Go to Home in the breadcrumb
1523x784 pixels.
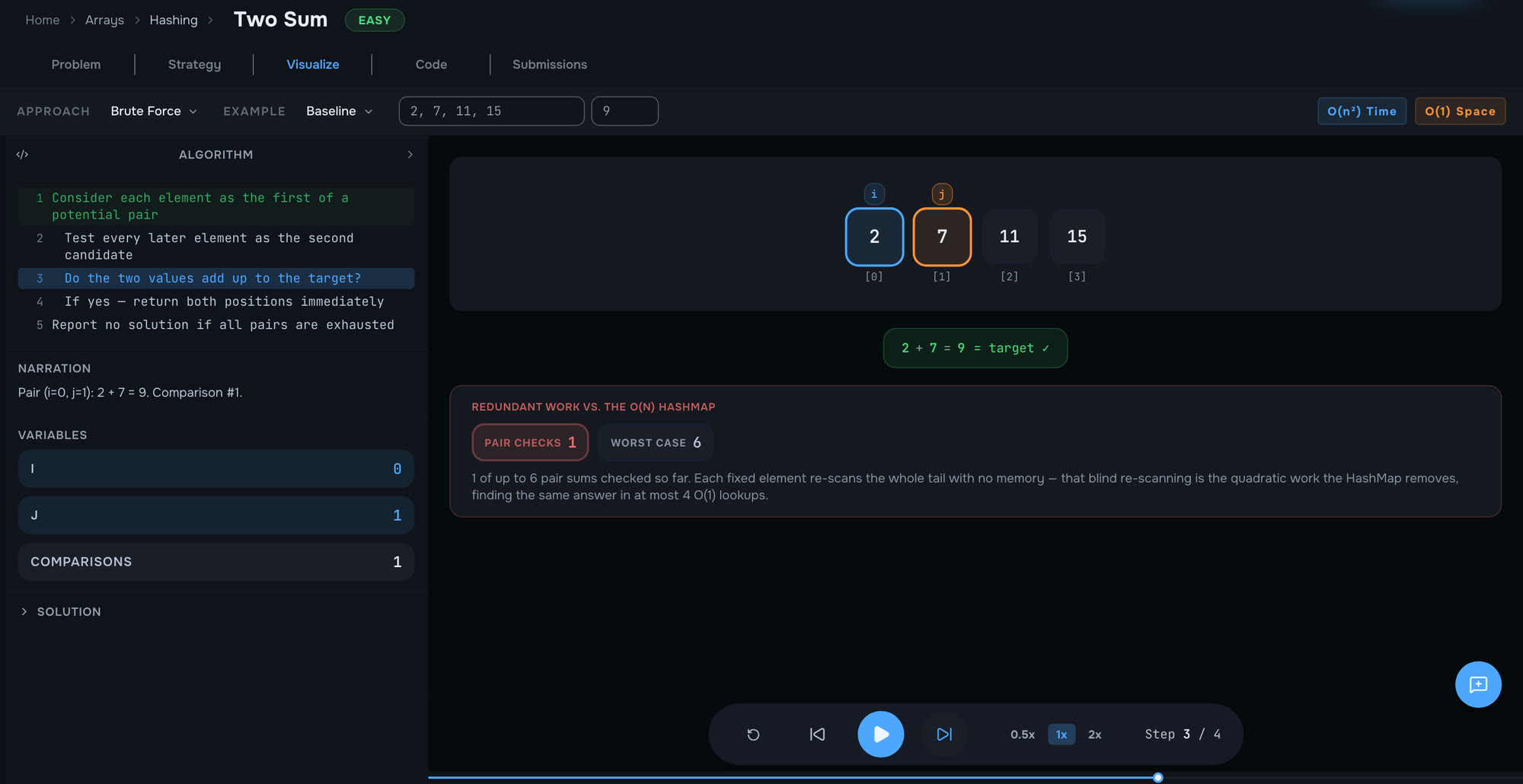(x=42, y=20)
